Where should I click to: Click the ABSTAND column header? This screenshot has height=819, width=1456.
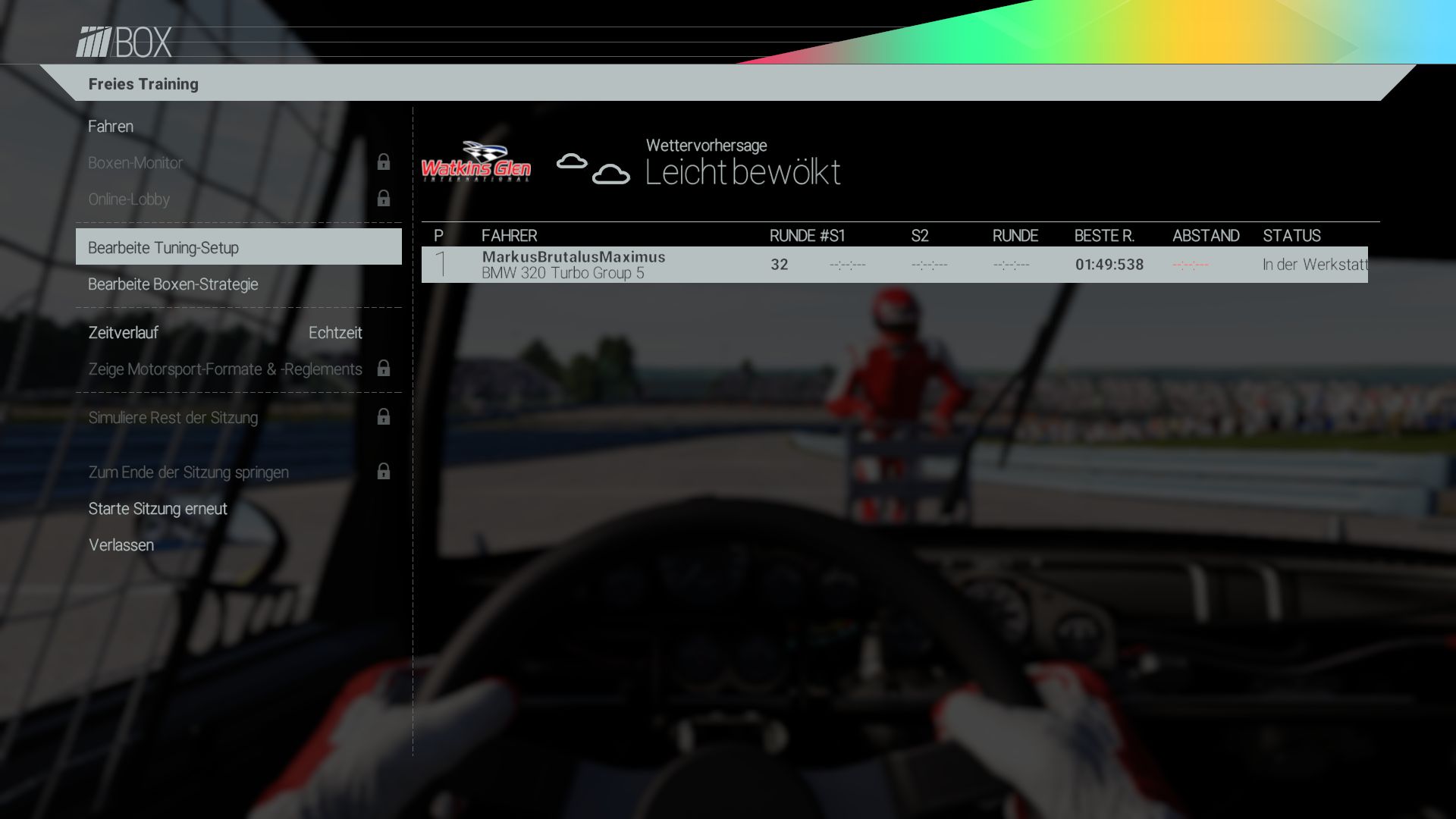tap(1206, 236)
